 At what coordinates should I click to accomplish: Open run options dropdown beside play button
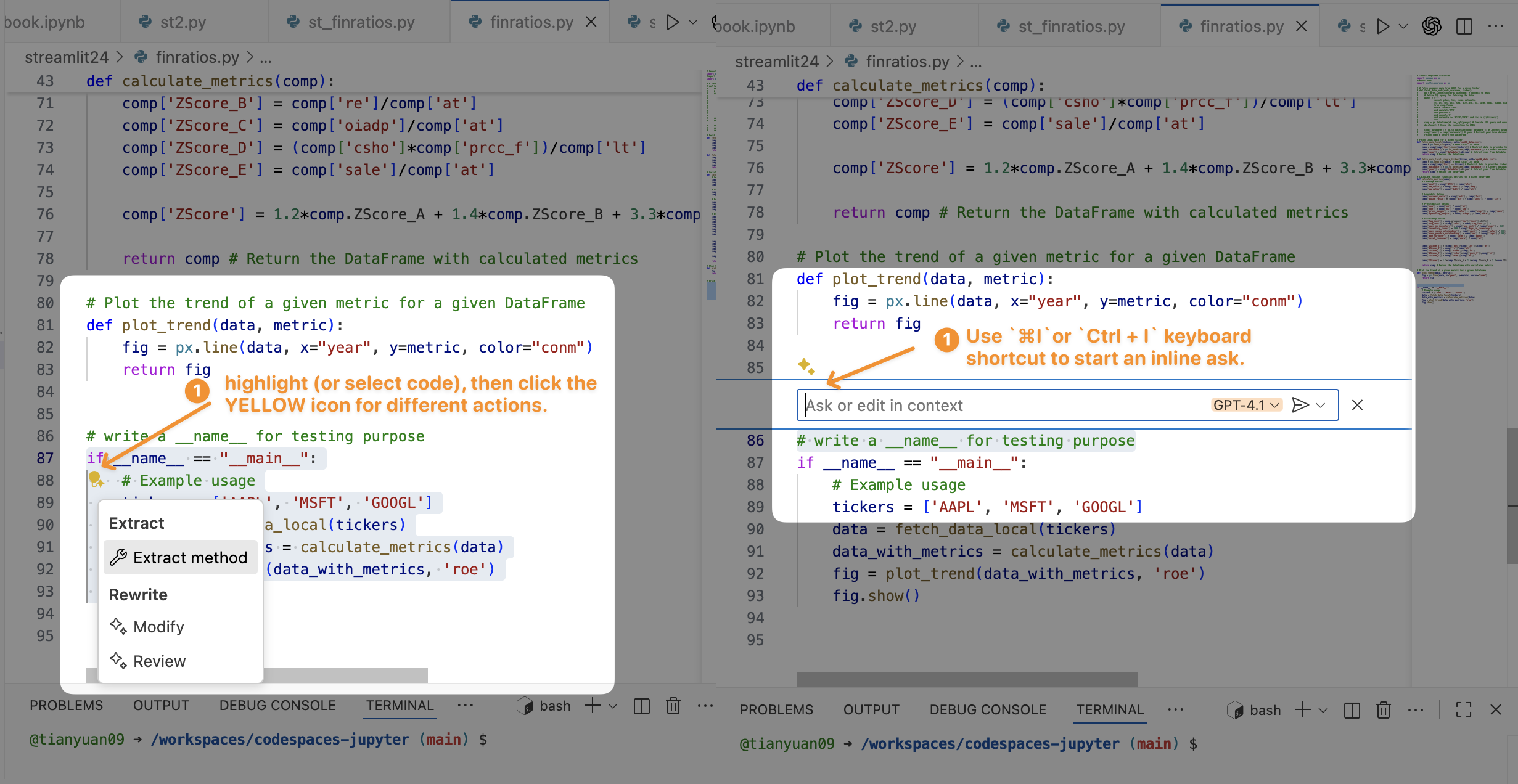pyautogui.click(x=1404, y=27)
